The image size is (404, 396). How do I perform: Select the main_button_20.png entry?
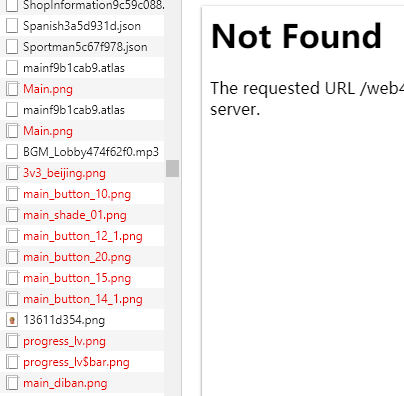click(82, 257)
